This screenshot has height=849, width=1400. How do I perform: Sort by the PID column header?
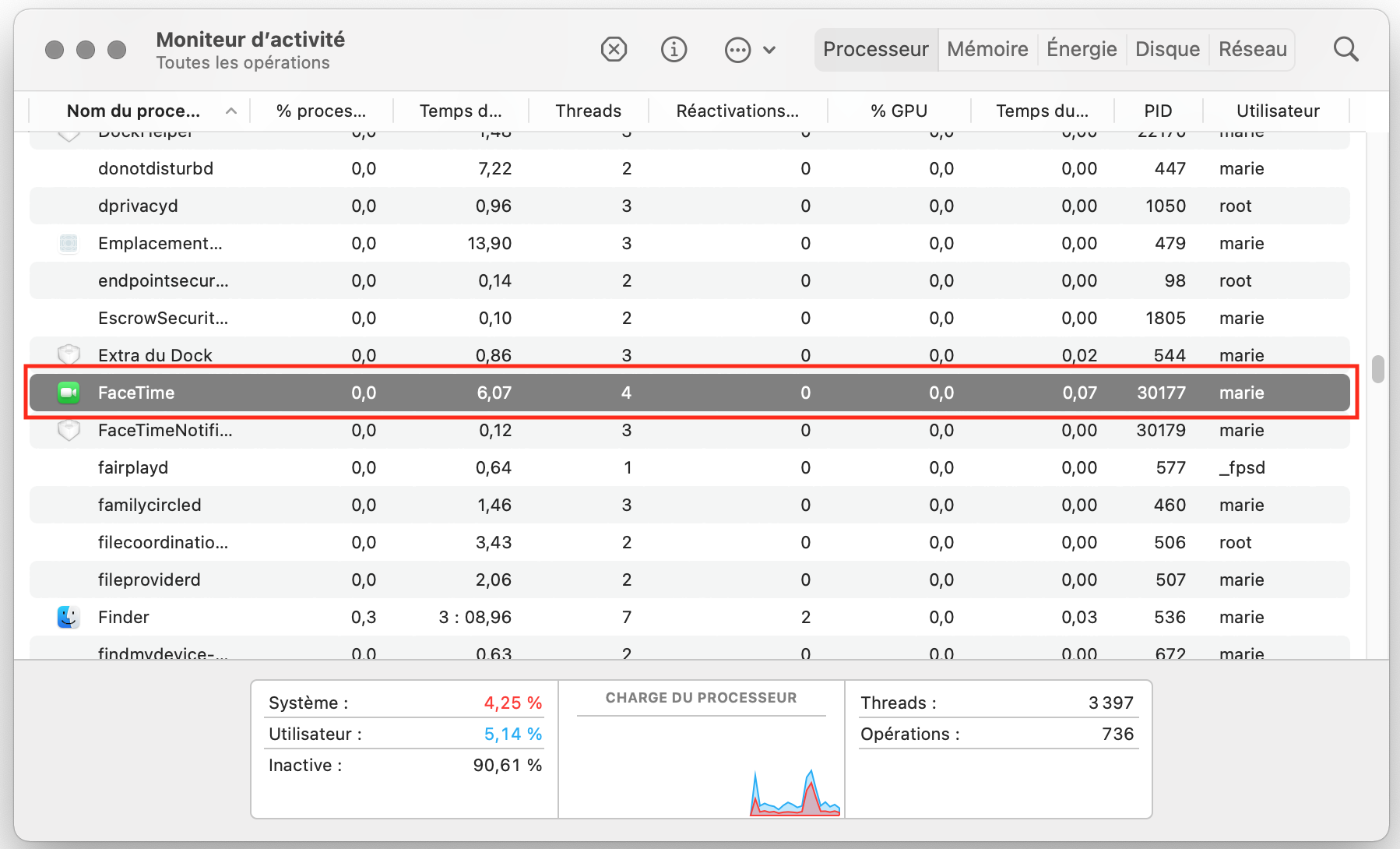1158,111
